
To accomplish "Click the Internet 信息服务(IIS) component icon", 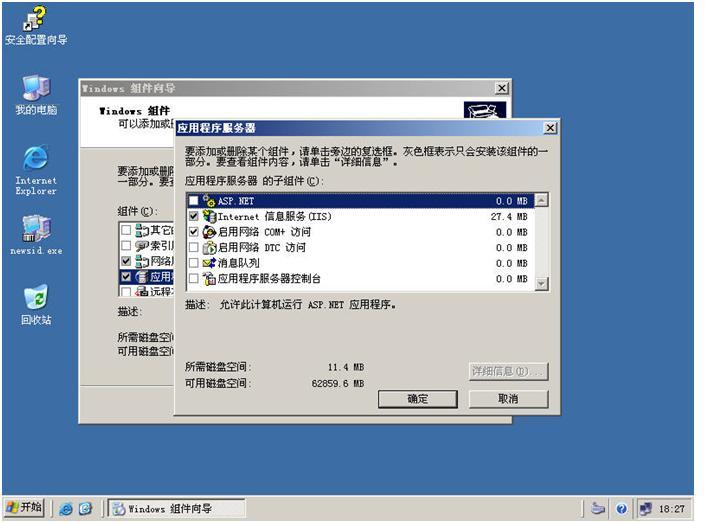I will [x=209, y=216].
